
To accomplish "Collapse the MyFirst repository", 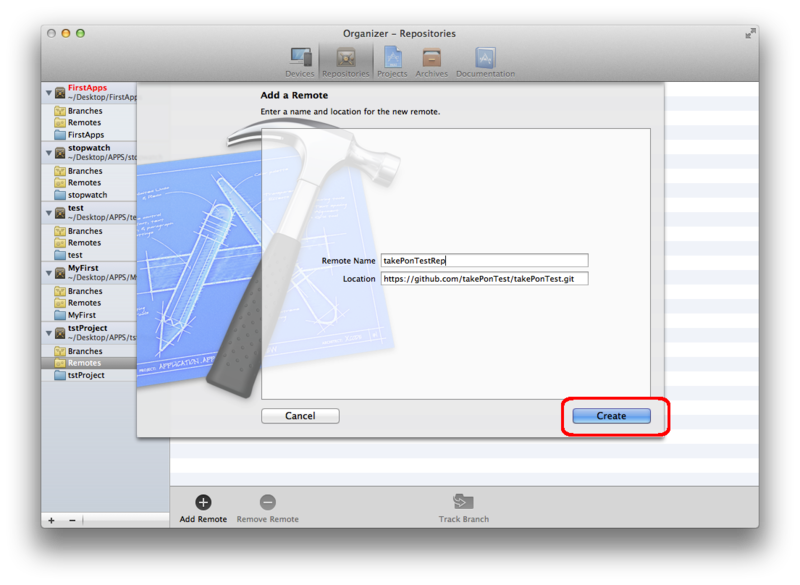I will point(48,273).
